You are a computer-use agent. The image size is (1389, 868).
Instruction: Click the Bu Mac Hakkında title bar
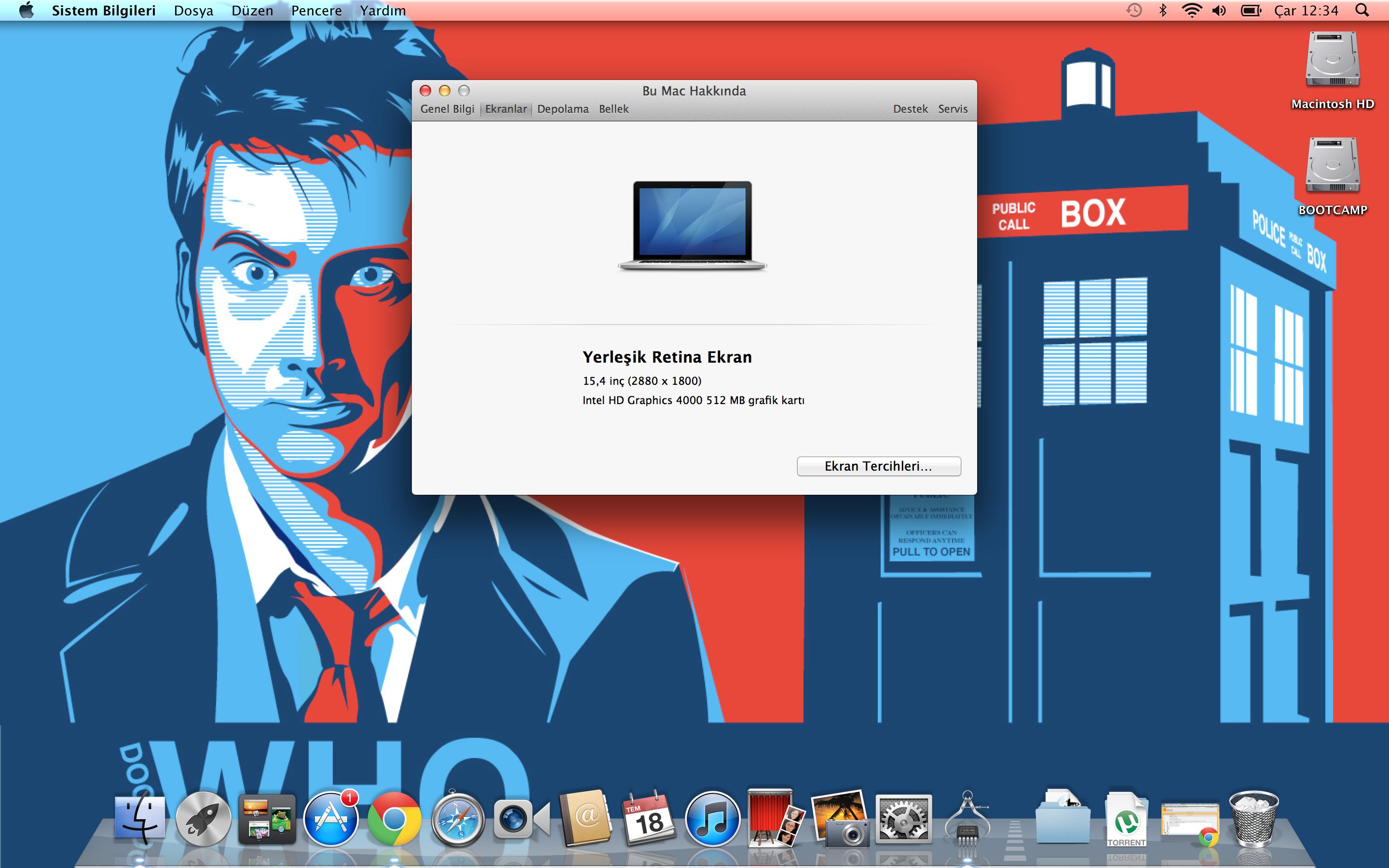[694, 91]
